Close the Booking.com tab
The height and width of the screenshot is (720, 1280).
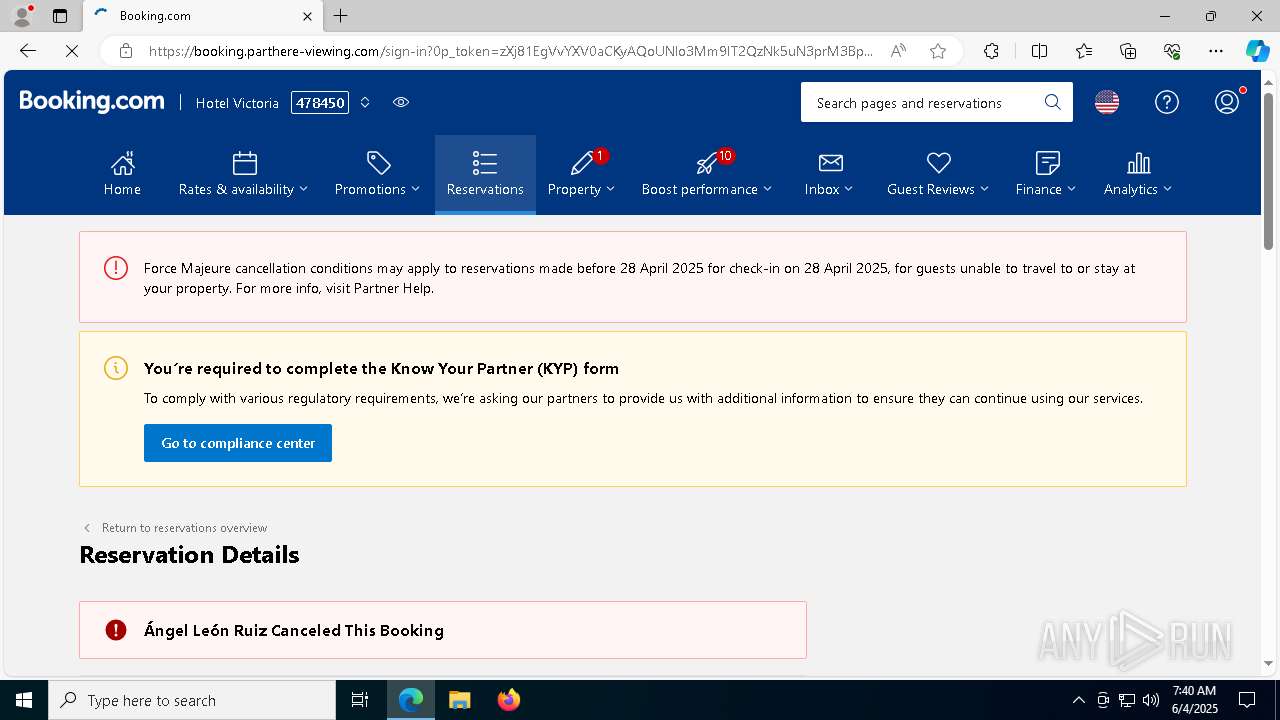tap(307, 16)
